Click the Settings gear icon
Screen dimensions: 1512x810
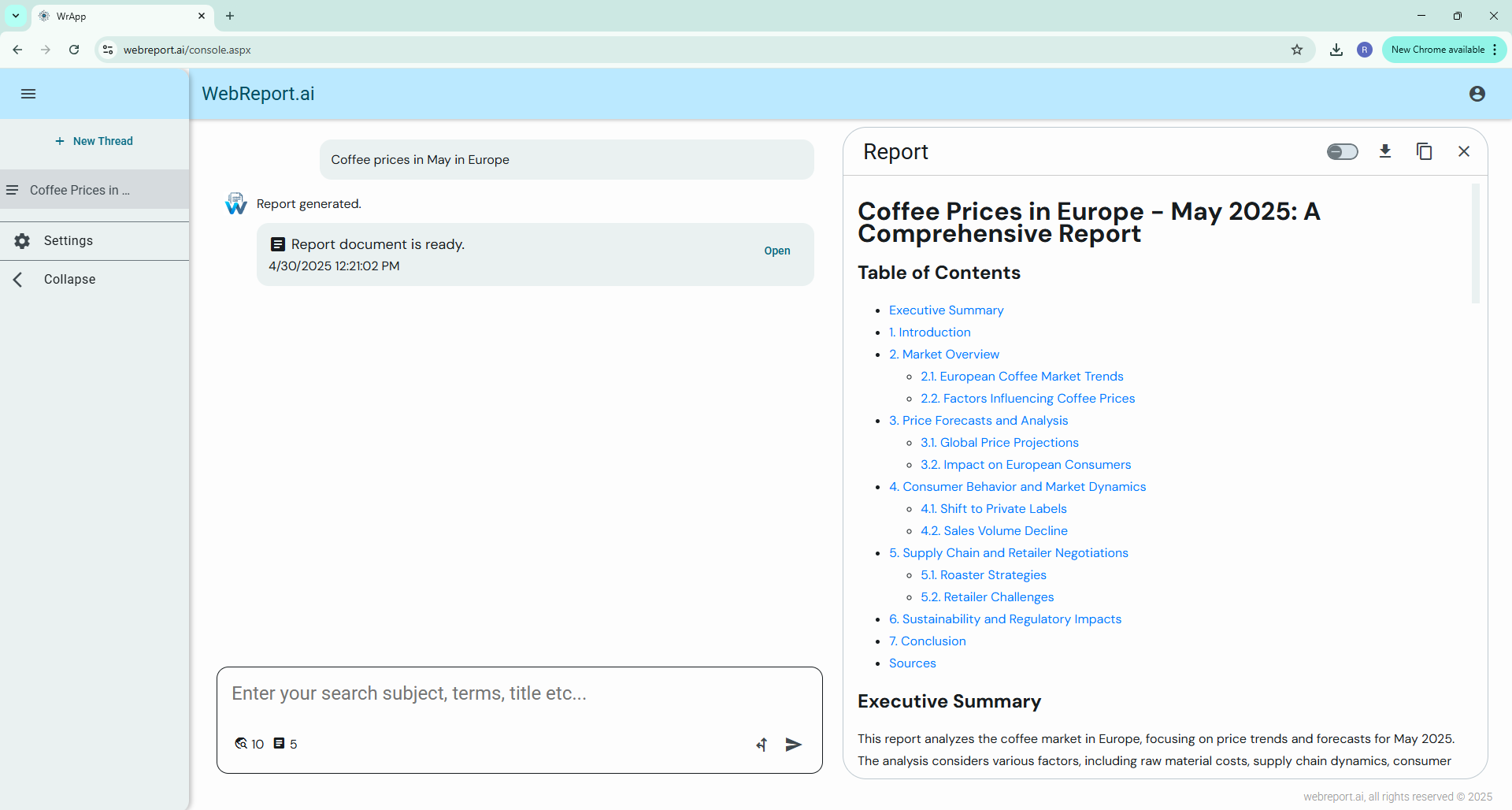click(x=22, y=241)
